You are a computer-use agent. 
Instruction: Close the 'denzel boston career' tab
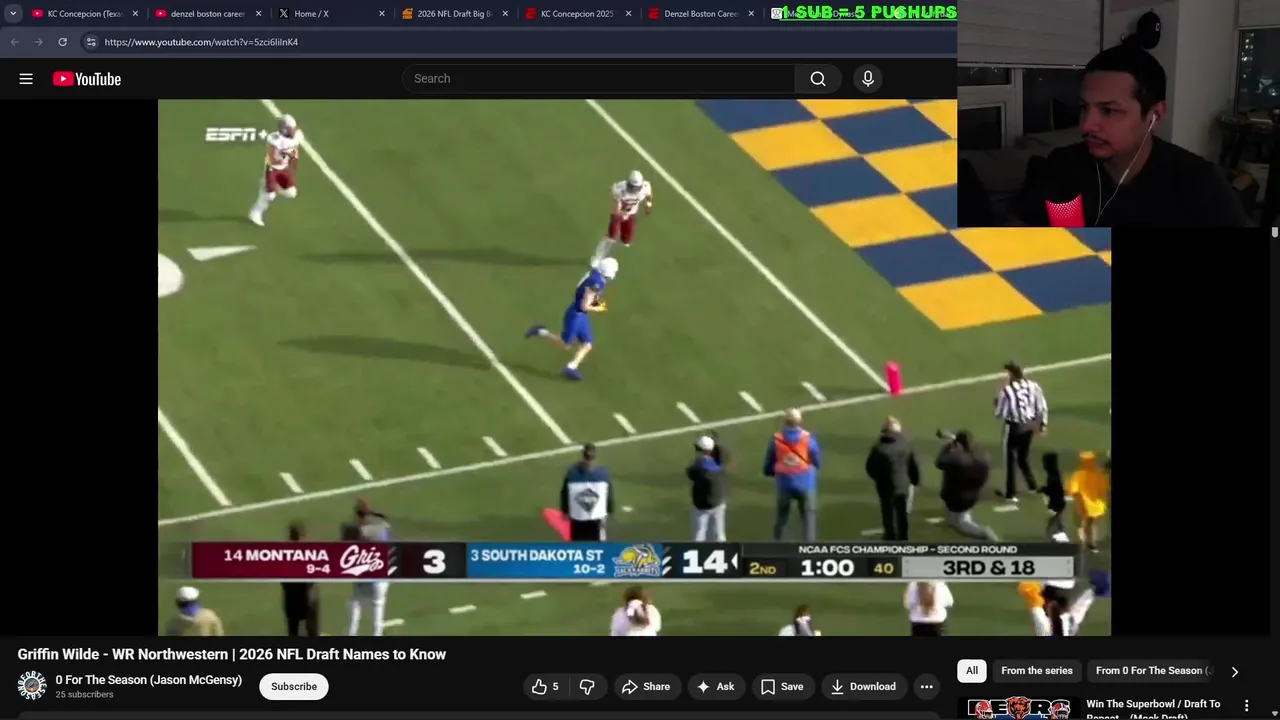(258, 14)
